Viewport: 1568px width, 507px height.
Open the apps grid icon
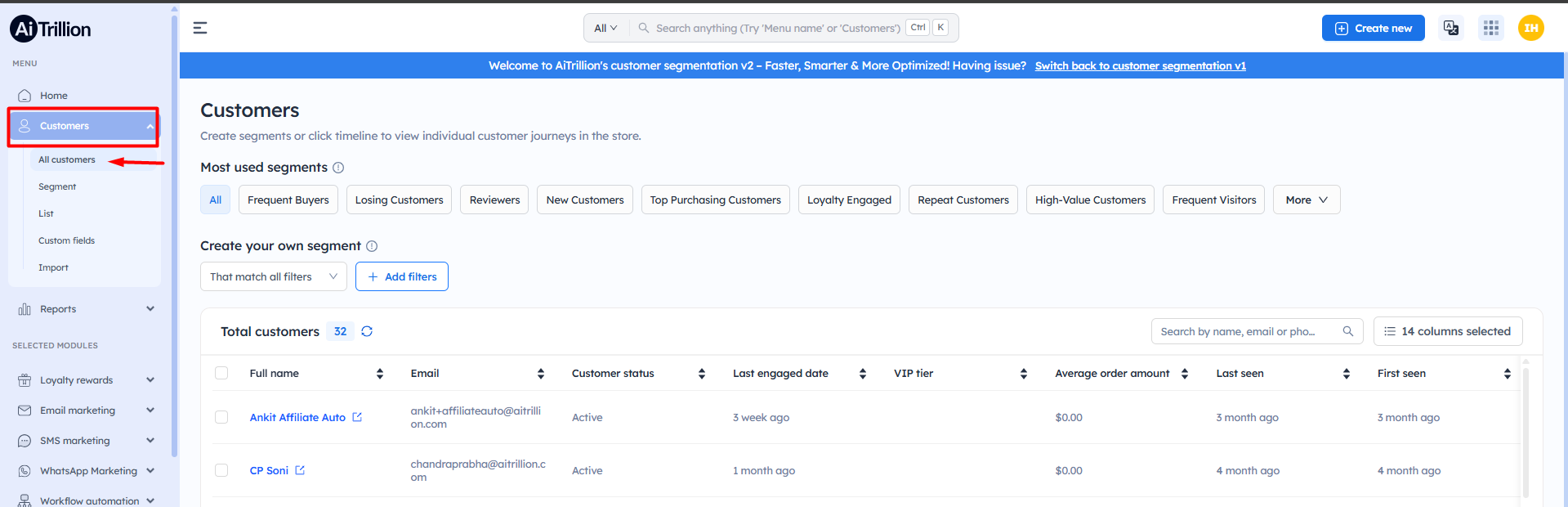(1491, 28)
